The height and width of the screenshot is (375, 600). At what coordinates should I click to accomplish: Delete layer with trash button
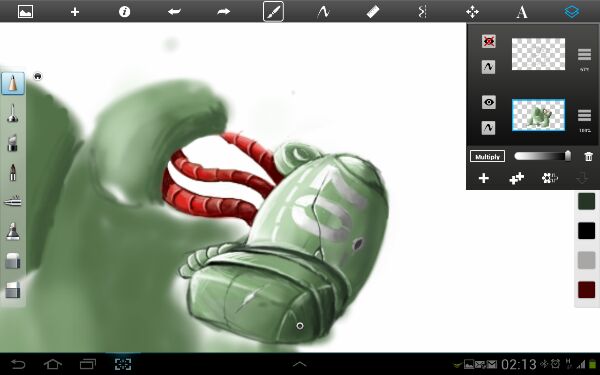point(589,156)
